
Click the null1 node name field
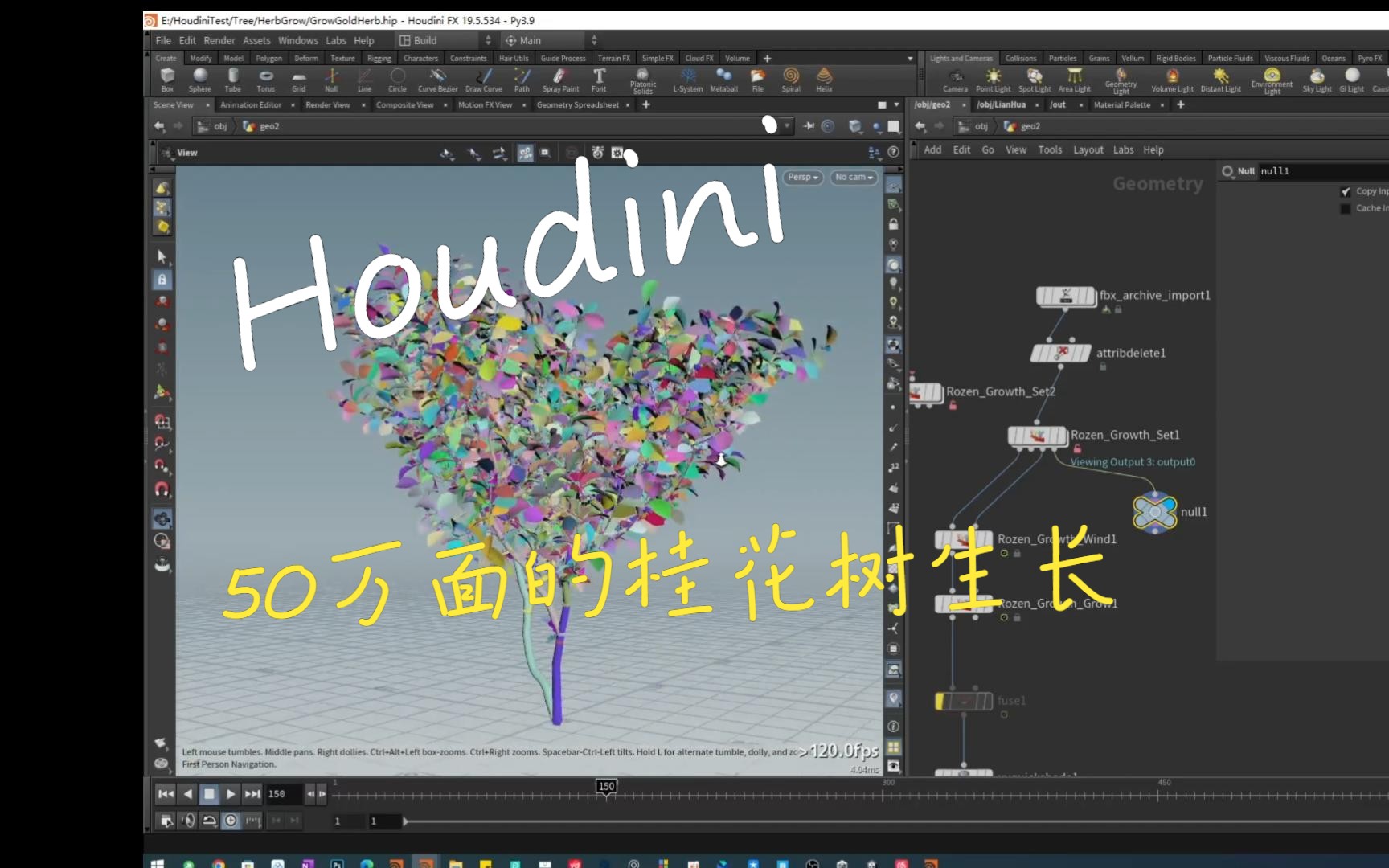[1322, 171]
